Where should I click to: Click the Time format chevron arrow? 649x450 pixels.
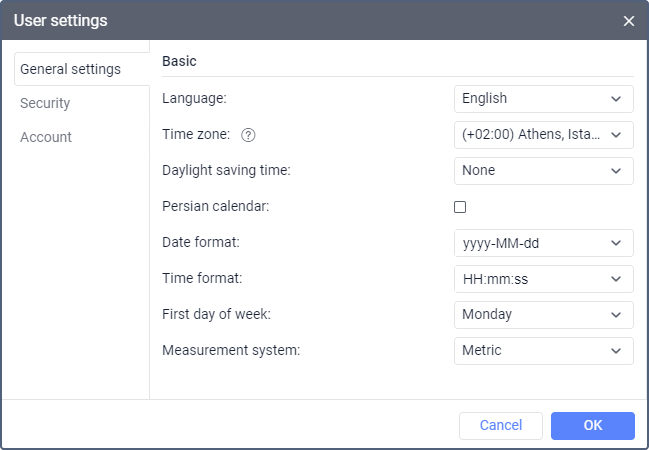616,279
